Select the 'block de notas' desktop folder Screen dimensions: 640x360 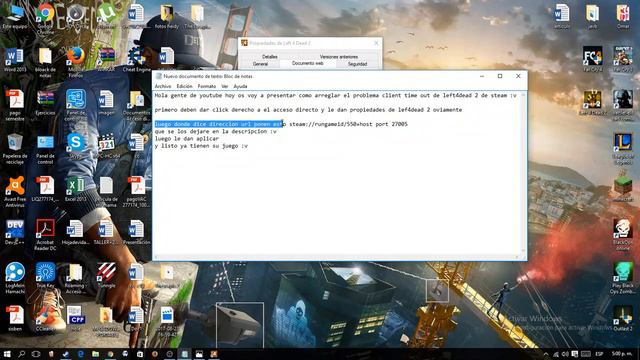click(45, 62)
